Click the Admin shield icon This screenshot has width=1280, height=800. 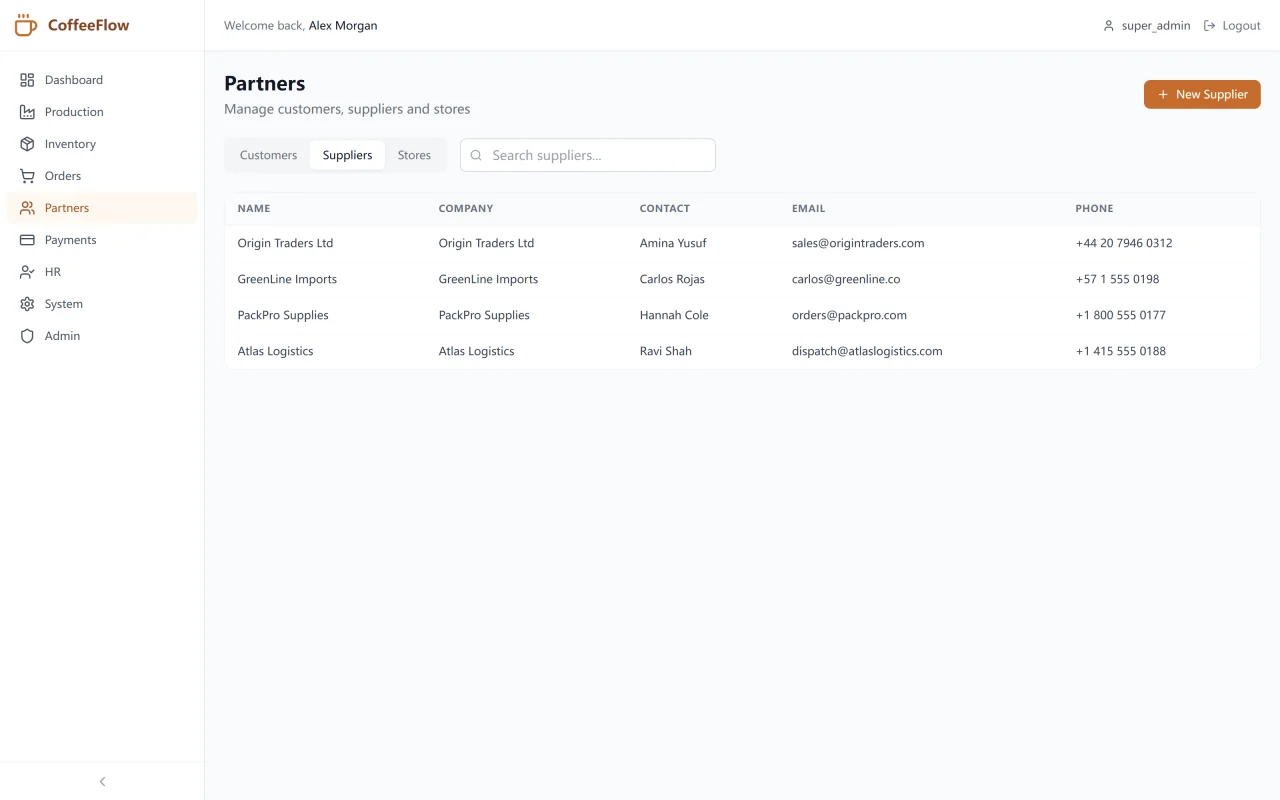(x=27, y=336)
